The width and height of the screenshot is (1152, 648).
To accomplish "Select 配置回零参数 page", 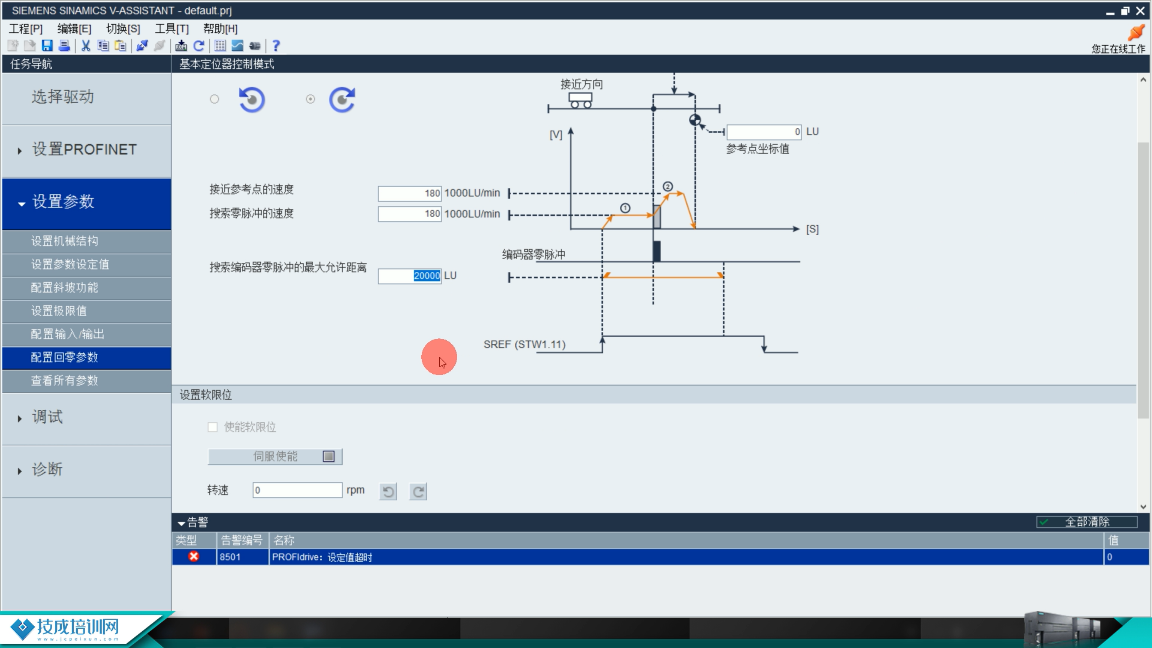I will coord(87,358).
